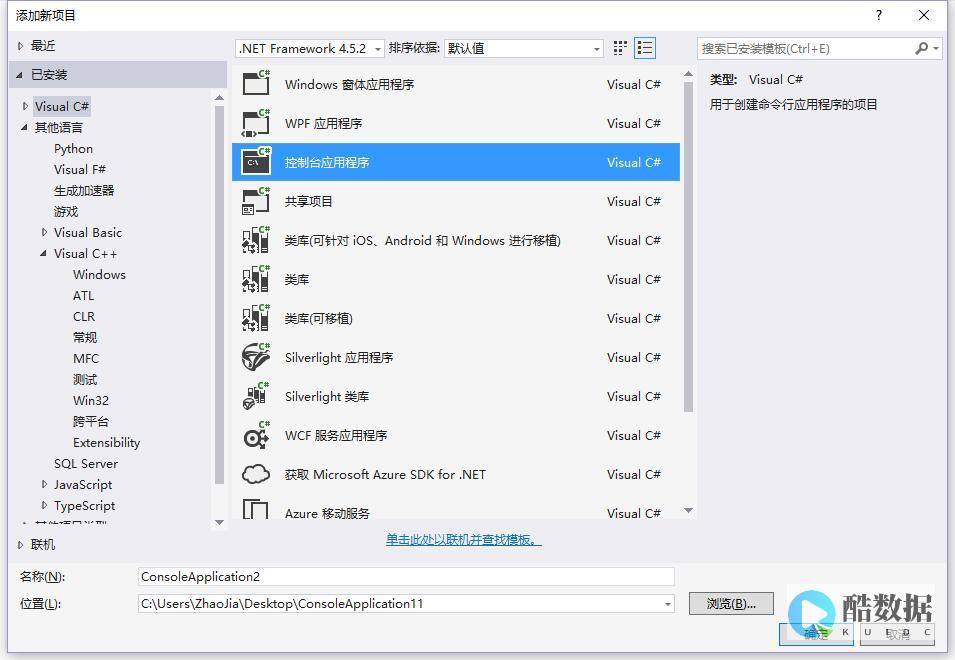This screenshot has height=660, width=955.
Task: Click tree panel scrollbar up arrow
Action: [x=220, y=98]
